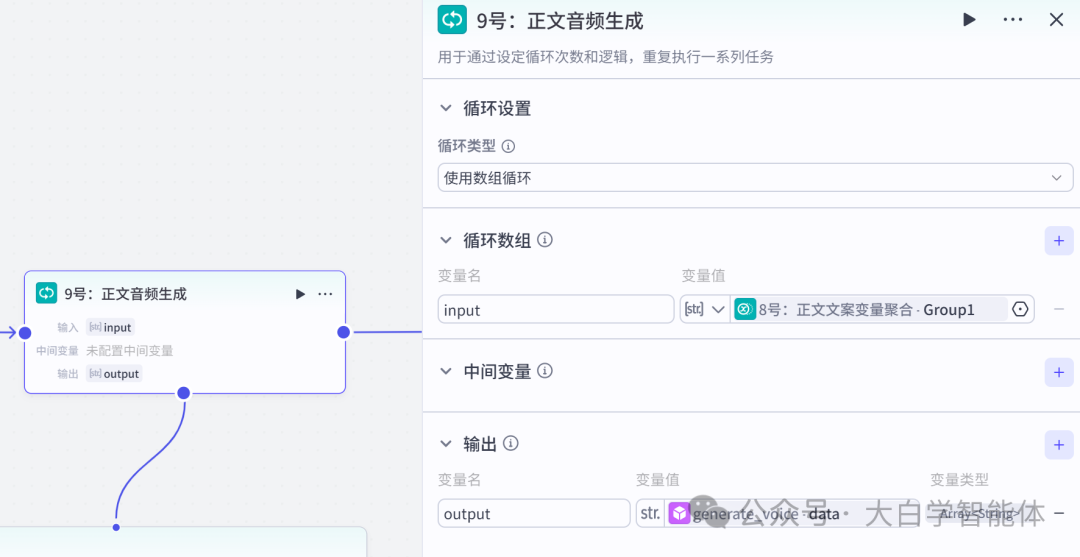Collapse the 循环数组 section
The image size is (1080, 557).
[x=446, y=240]
